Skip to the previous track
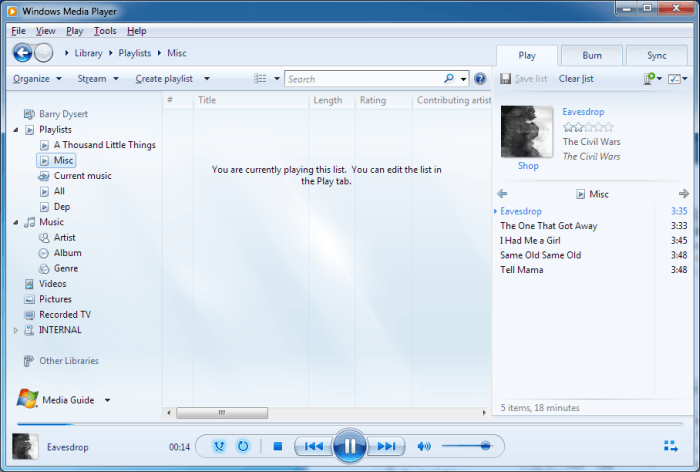 click(x=314, y=446)
